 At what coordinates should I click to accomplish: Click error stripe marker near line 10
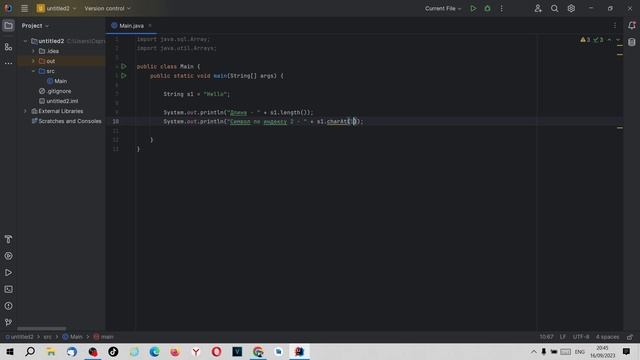[x=620, y=128]
